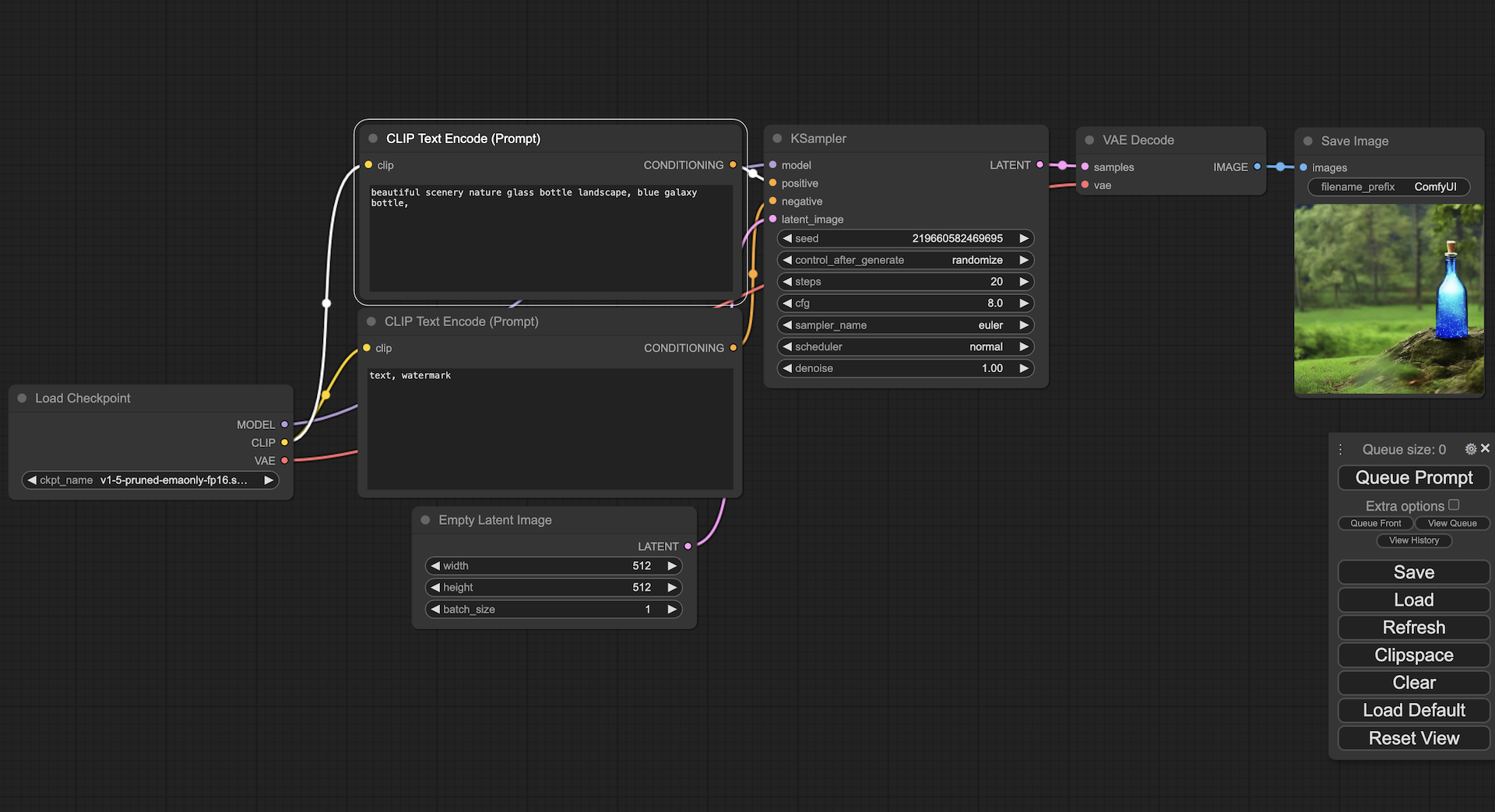Screen dimensions: 1495x812
Task: Click the generated bottle image thumbnail
Action: pos(1388,299)
